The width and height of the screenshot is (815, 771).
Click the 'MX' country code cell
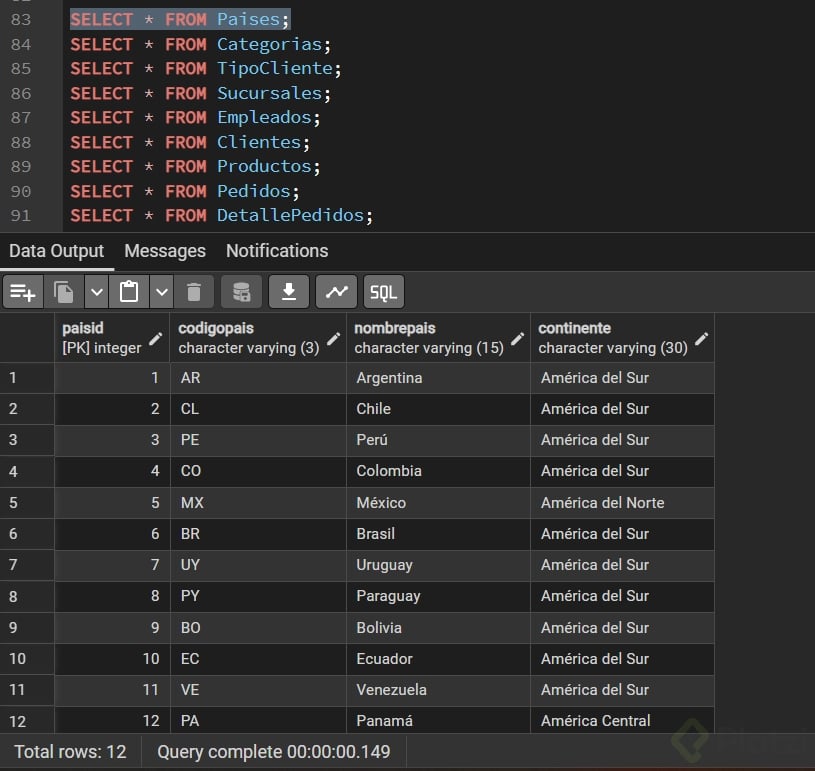pyautogui.click(x=258, y=503)
